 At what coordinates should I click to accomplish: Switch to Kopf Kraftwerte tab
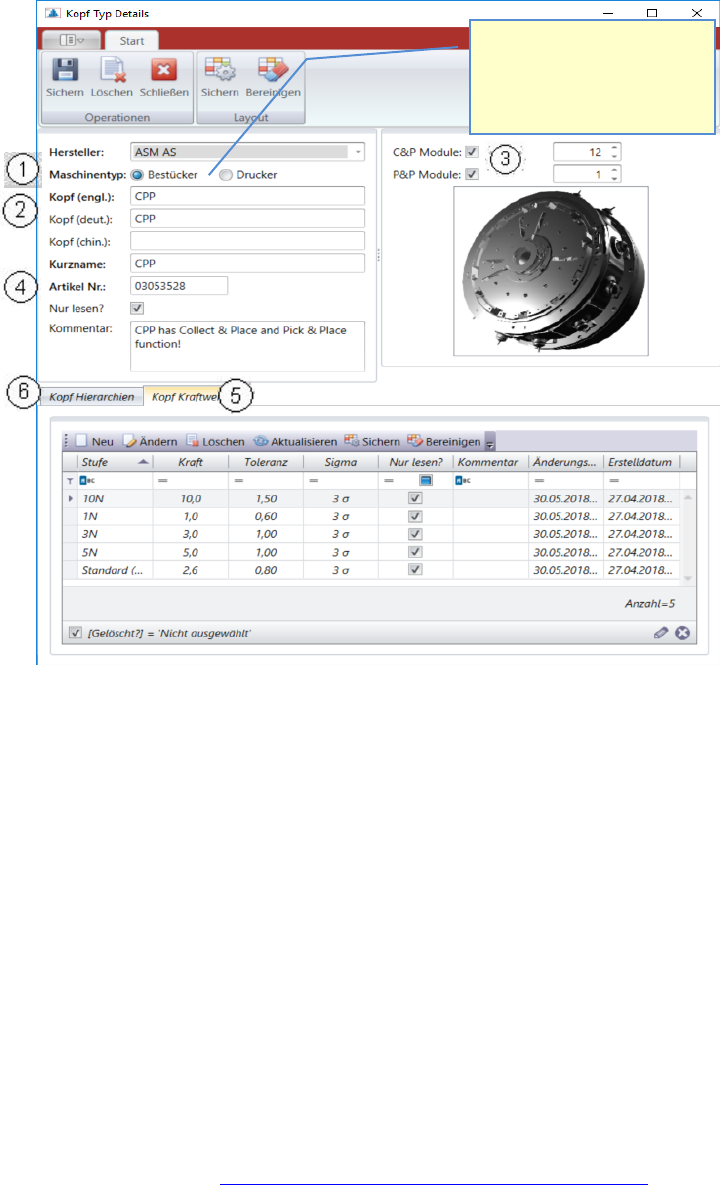click(184, 397)
